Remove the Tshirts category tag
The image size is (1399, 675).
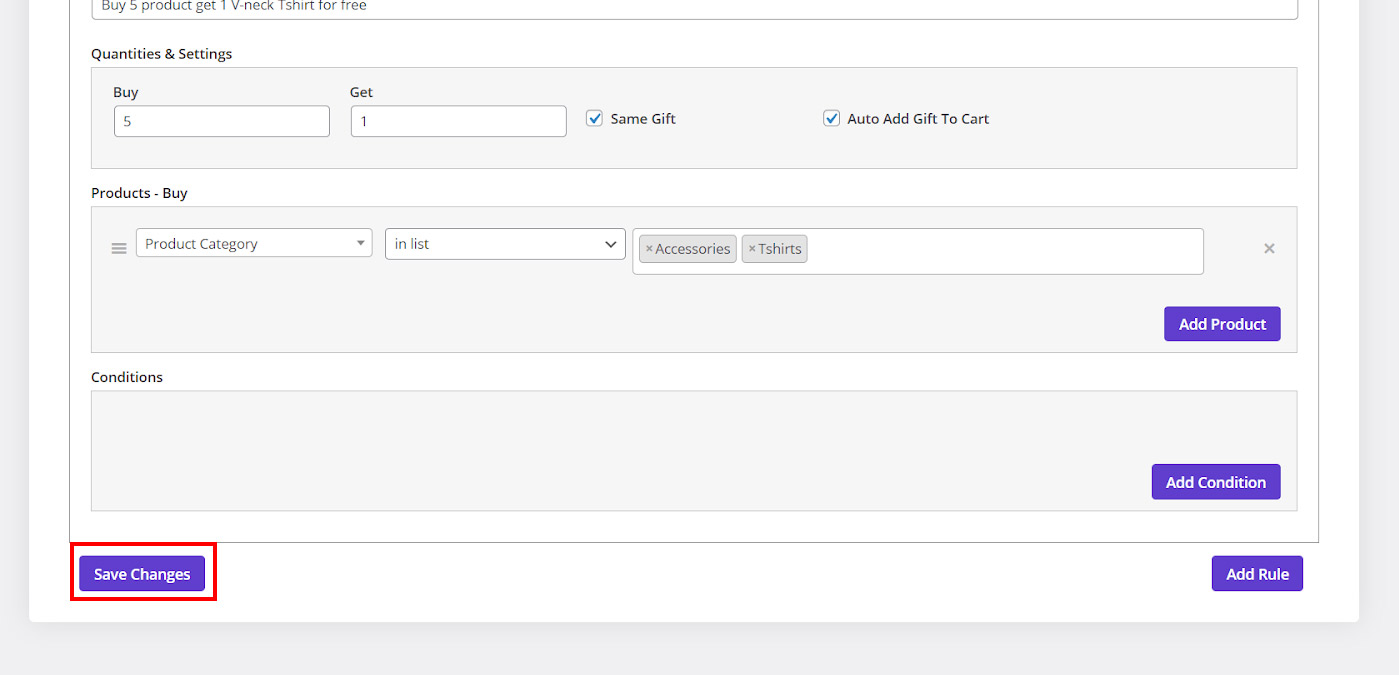point(752,249)
